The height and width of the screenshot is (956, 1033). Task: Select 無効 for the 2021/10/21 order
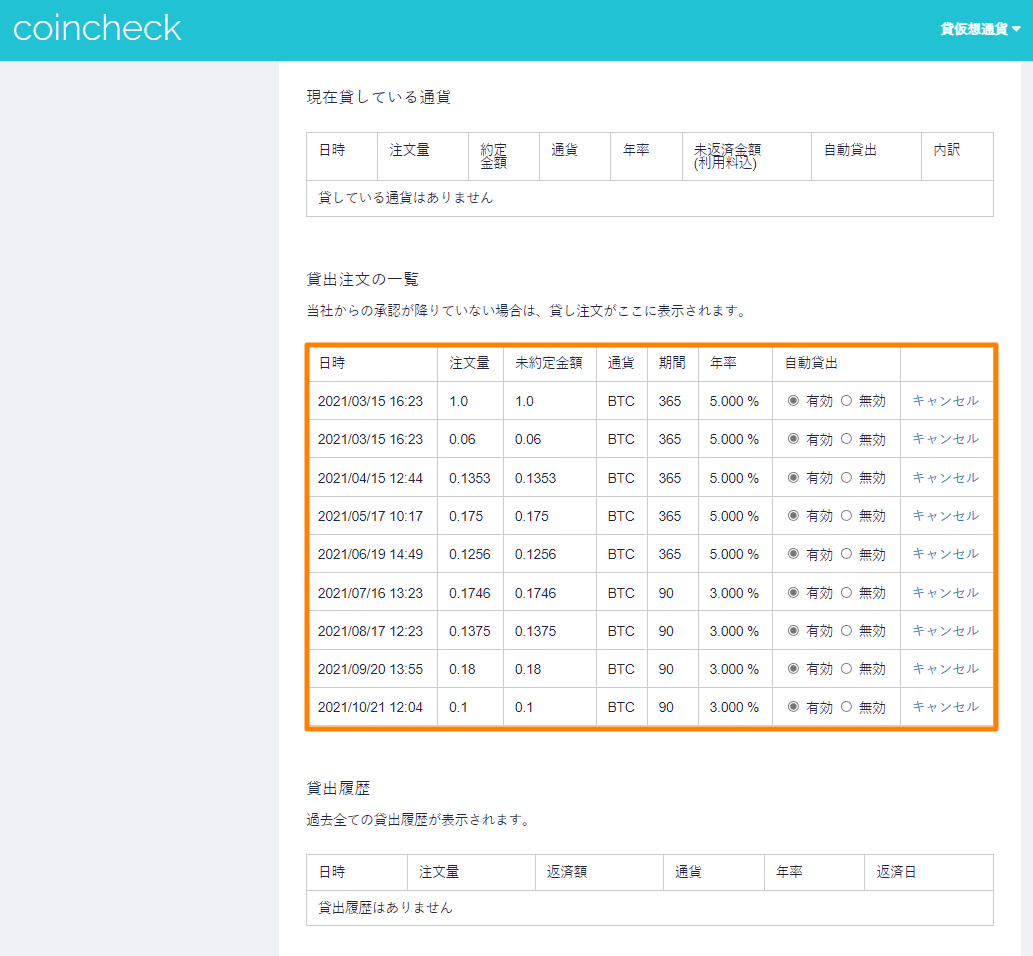[x=847, y=707]
